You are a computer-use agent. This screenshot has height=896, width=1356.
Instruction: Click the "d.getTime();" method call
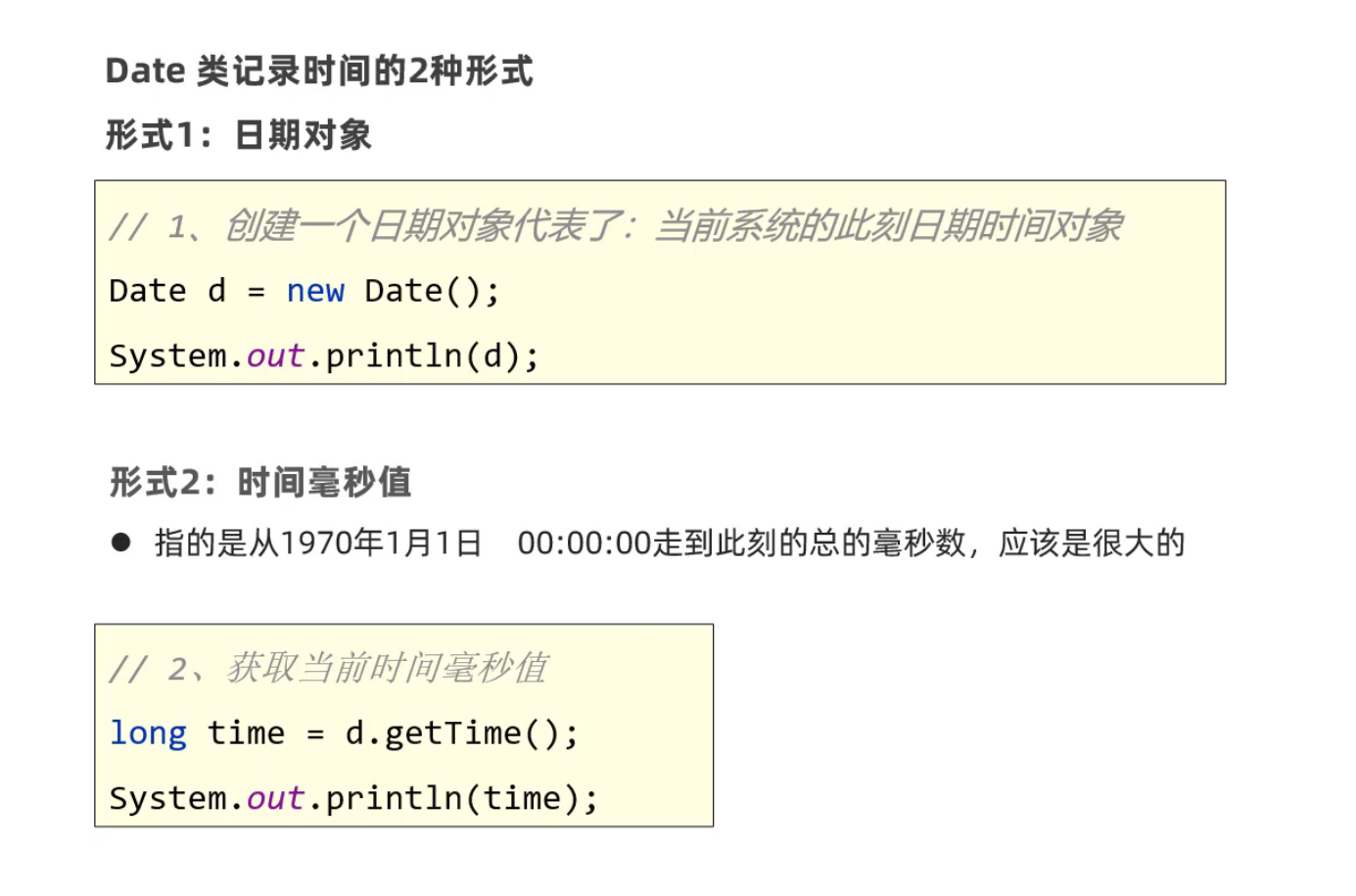click(x=462, y=733)
